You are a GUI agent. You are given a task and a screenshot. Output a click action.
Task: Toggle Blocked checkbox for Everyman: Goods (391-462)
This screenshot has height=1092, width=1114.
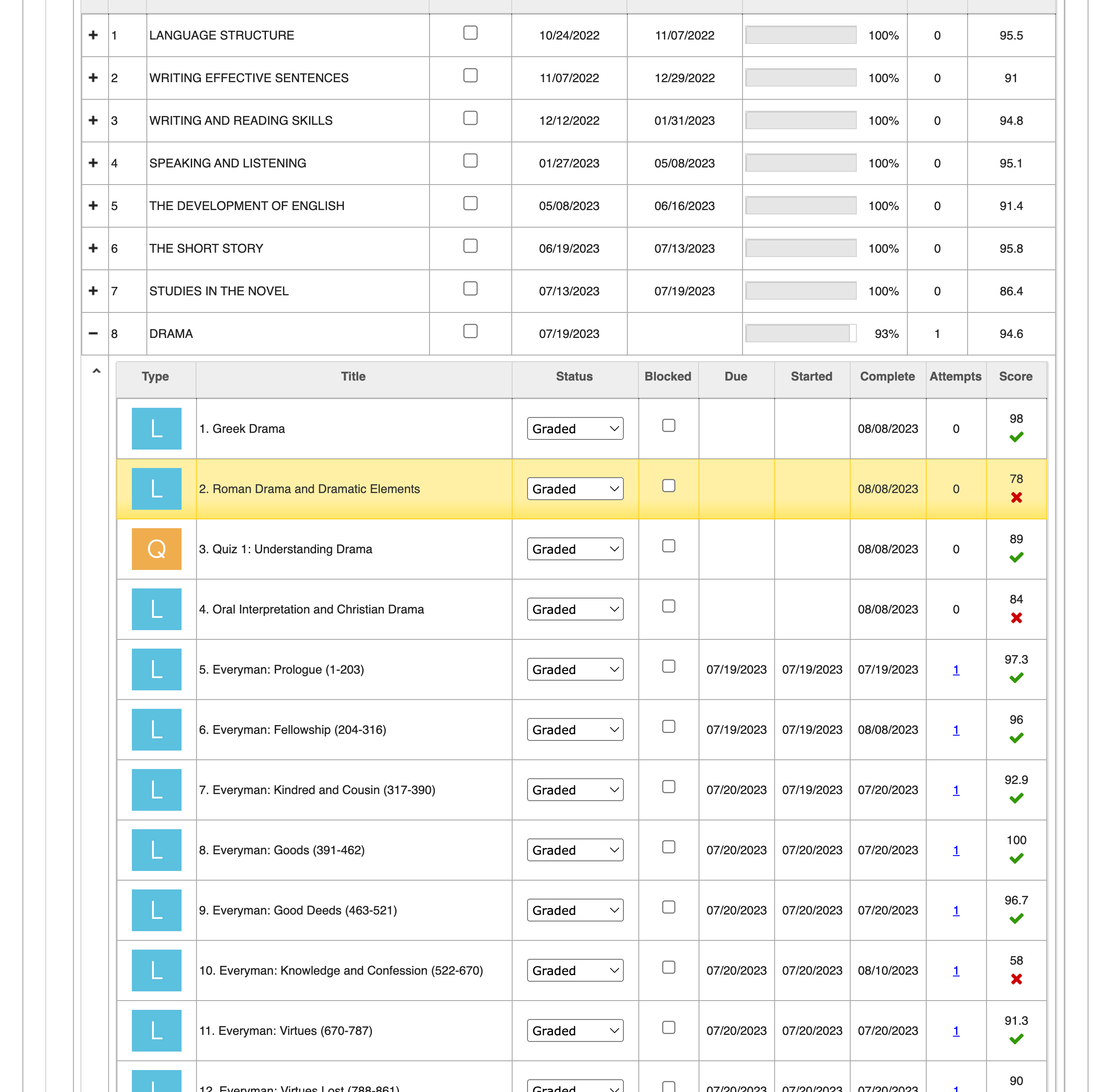tap(668, 846)
